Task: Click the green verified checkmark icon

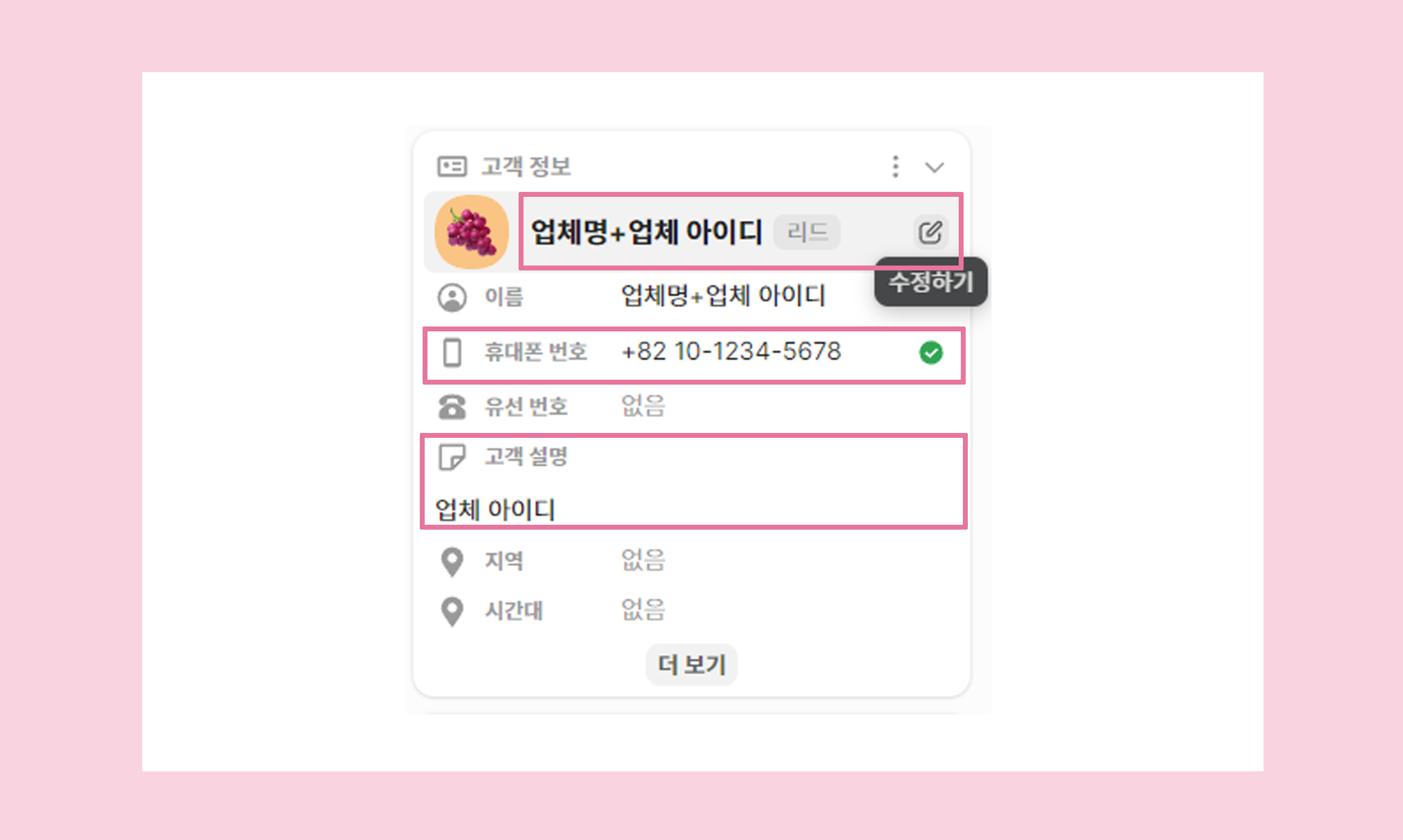Action: pyautogui.click(x=931, y=352)
